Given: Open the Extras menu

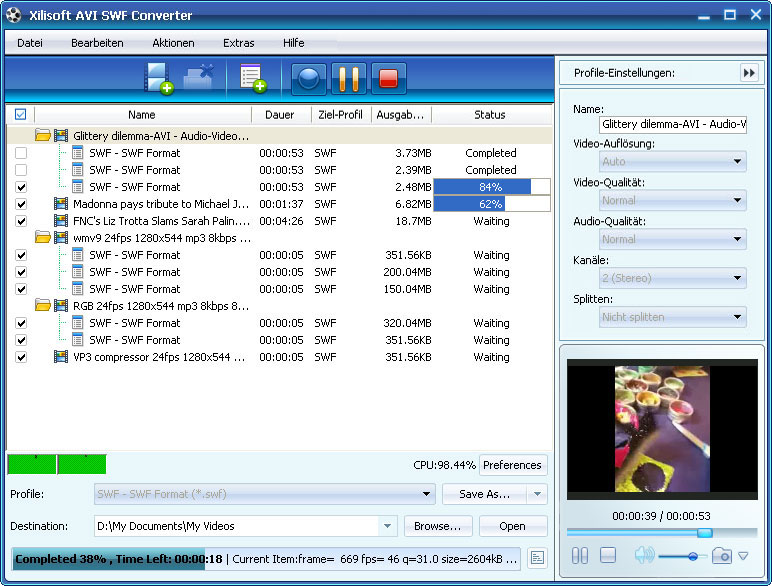Looking at the screenshot, I should (x=239, y=43).
